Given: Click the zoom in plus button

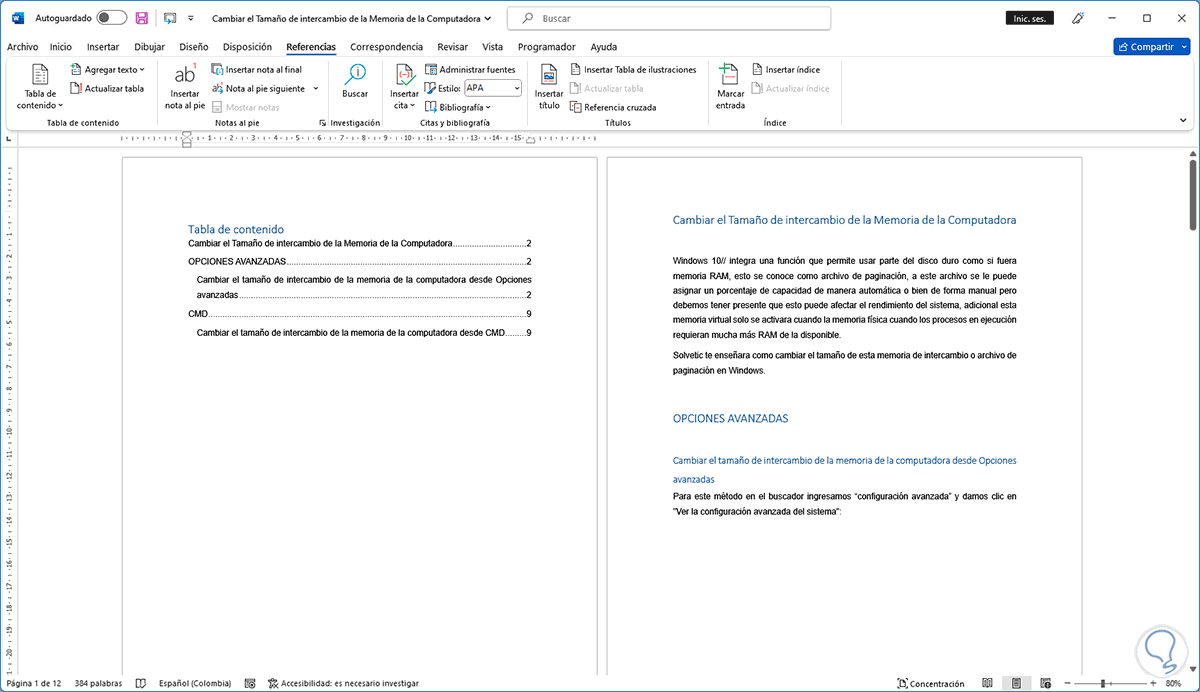Looking at the screenshot, I should coord(1154,683).
